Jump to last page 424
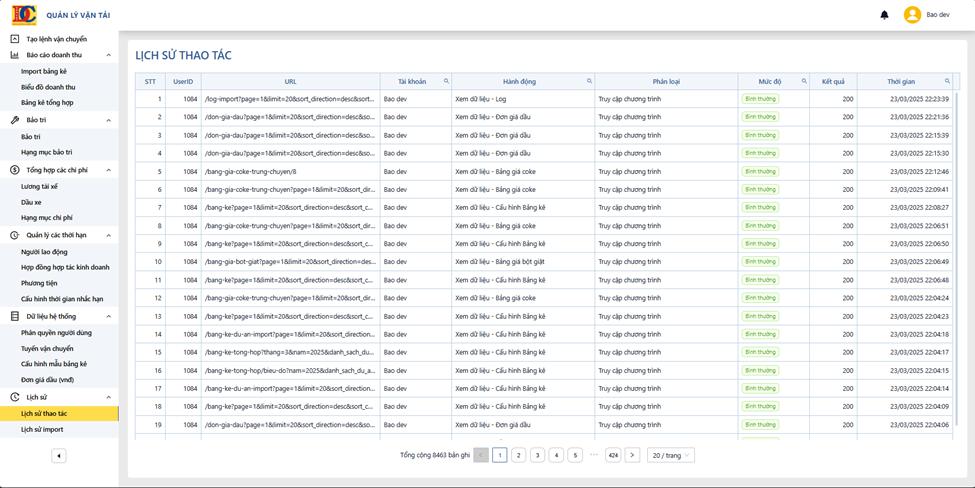Screen dimensions: 975x488 tap(613, 455)
